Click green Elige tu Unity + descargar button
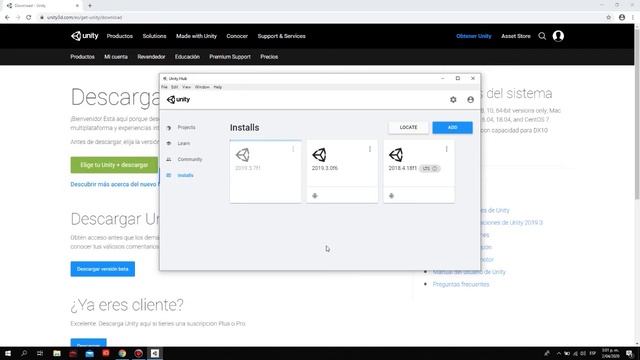Screen dimensions: 640x360 click(114, 165)
